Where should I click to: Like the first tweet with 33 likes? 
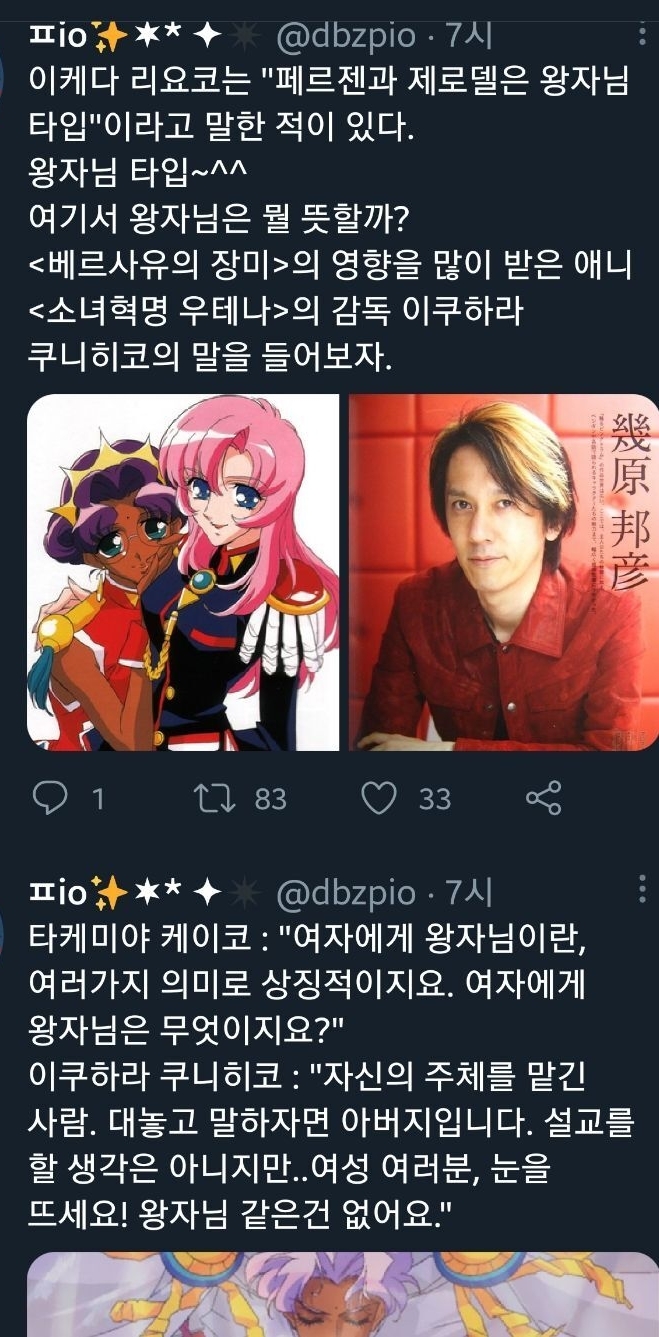pyautogui.click(x=379, y=797)
